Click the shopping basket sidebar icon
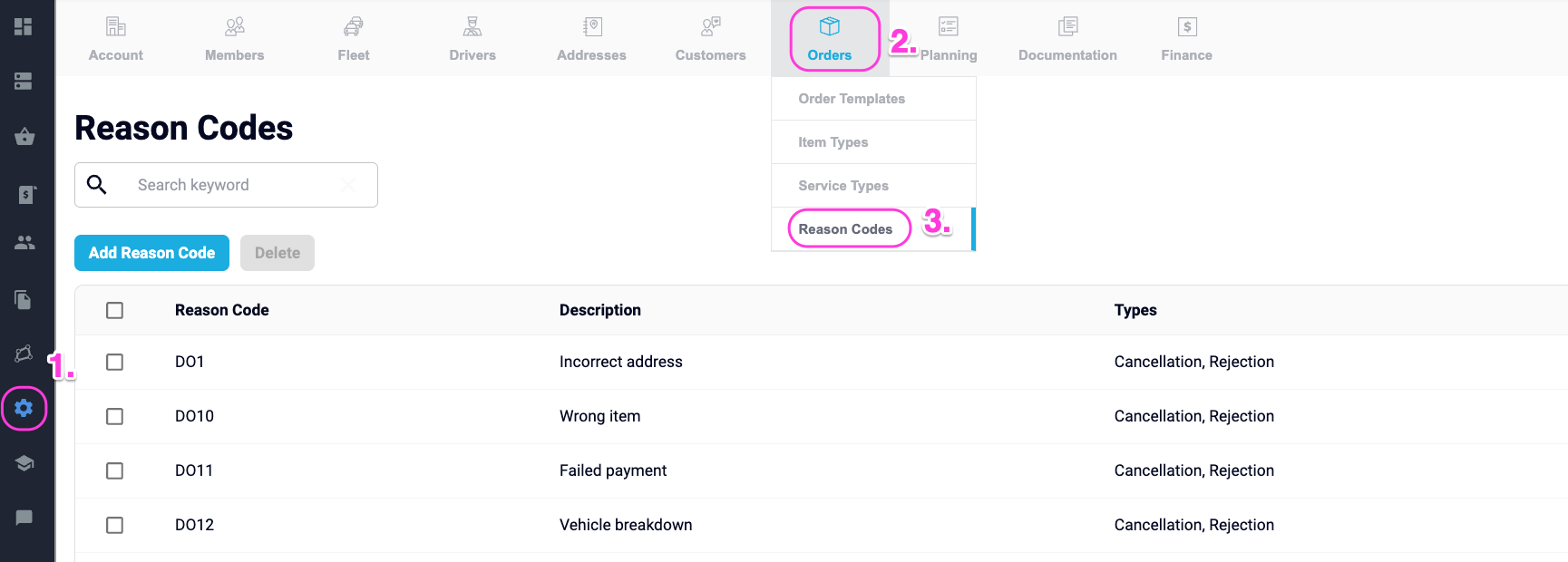The image size is (1568, 562). 24,137
